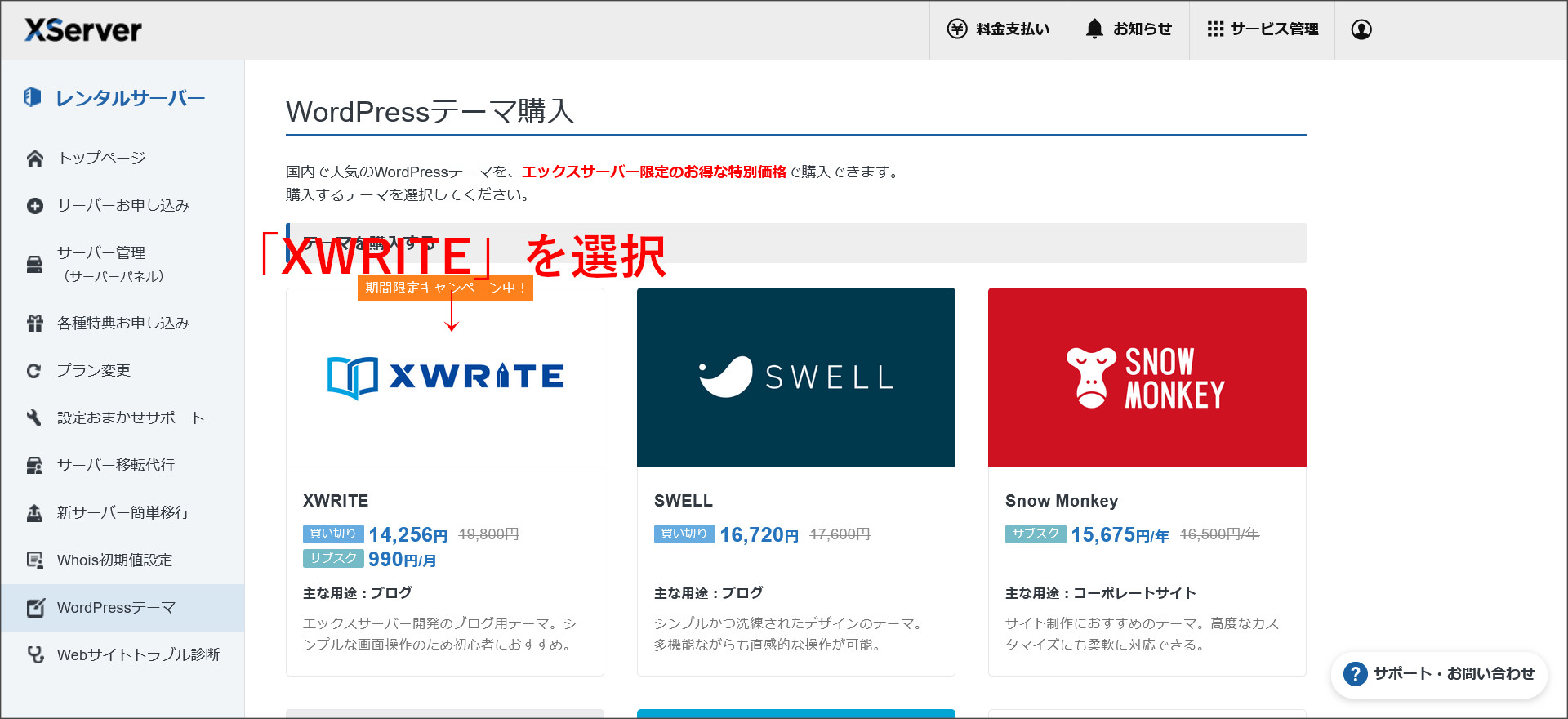Click XWRITE price 14,256円
Screen dimensions: 1568x719
pos(408,534)
